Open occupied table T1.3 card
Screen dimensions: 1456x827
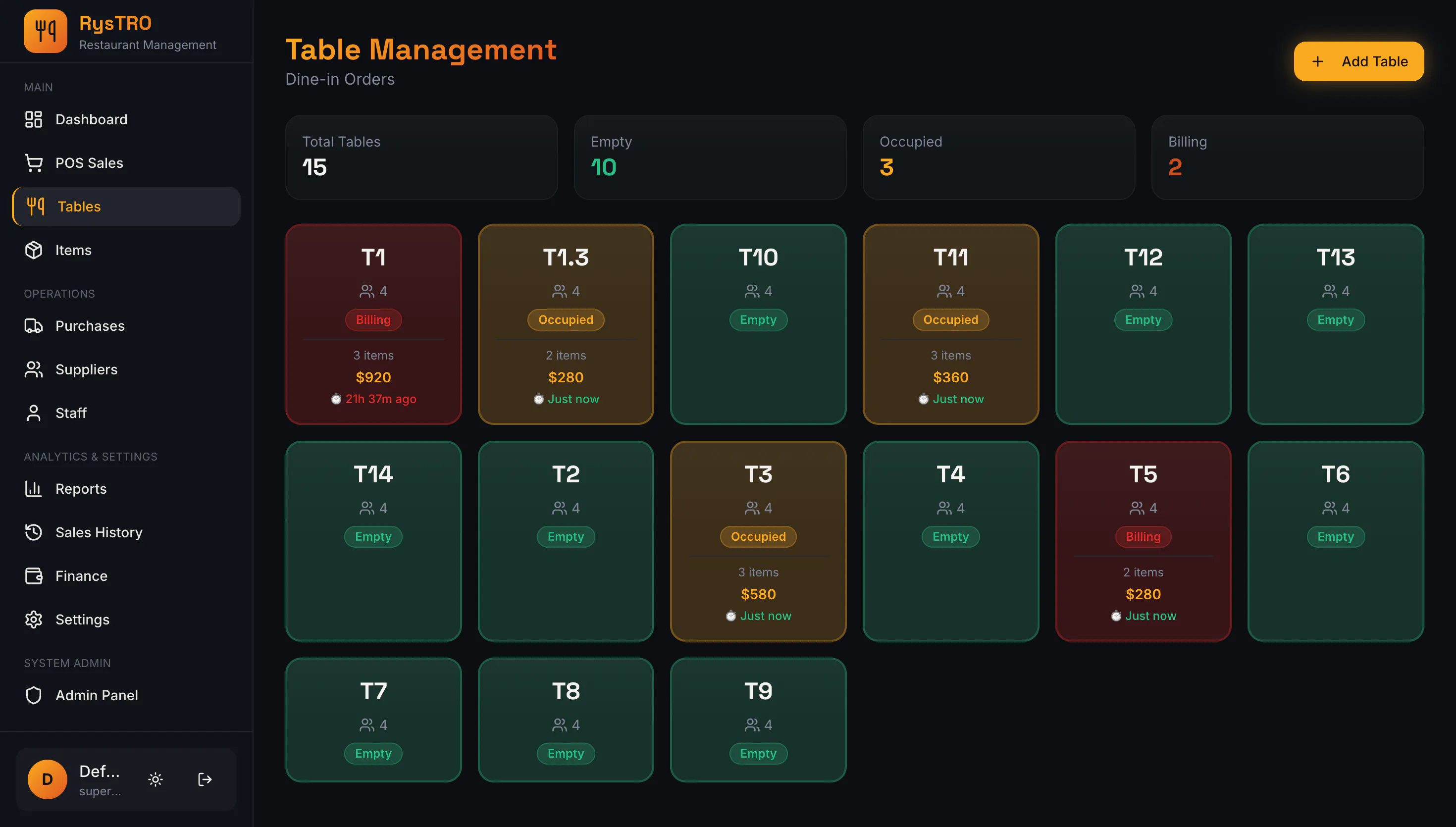point(566,324)
